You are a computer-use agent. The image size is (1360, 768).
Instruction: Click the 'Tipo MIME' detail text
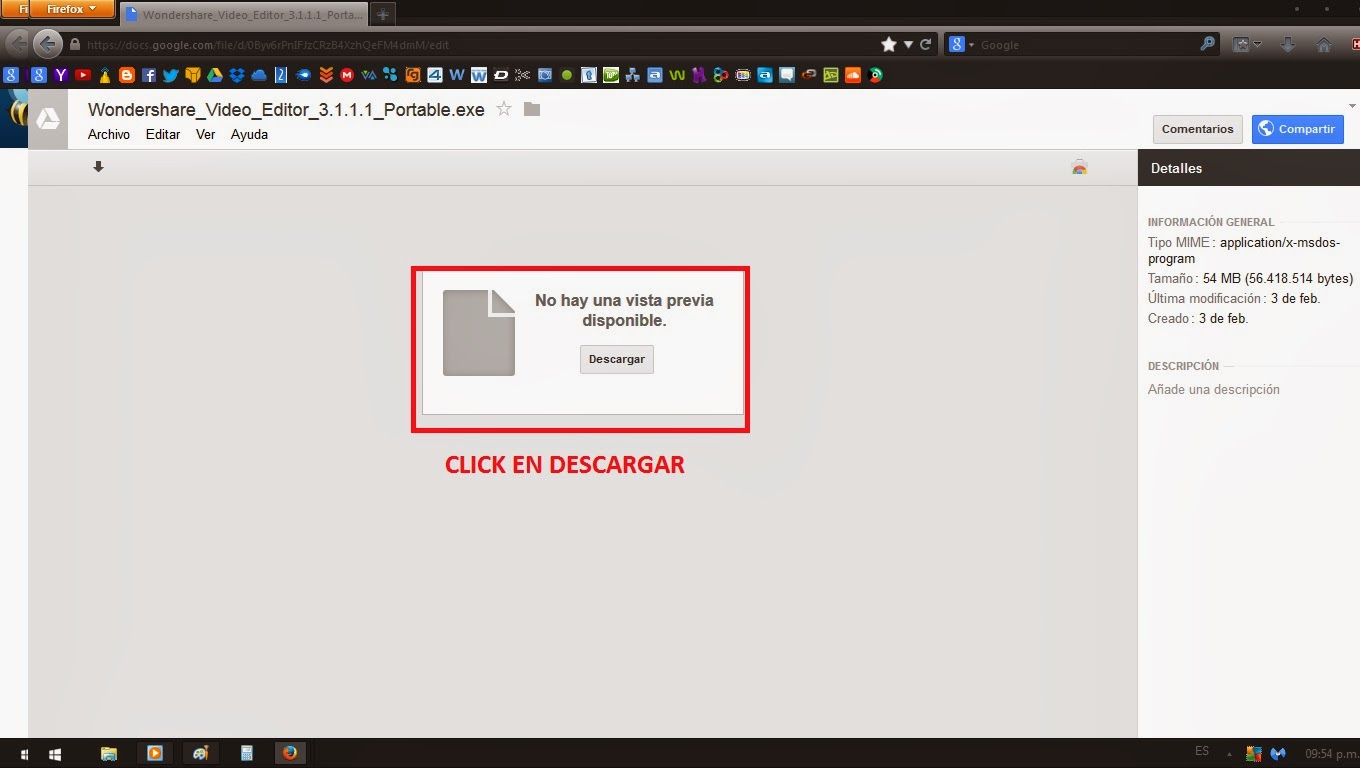pos(1244,251)
